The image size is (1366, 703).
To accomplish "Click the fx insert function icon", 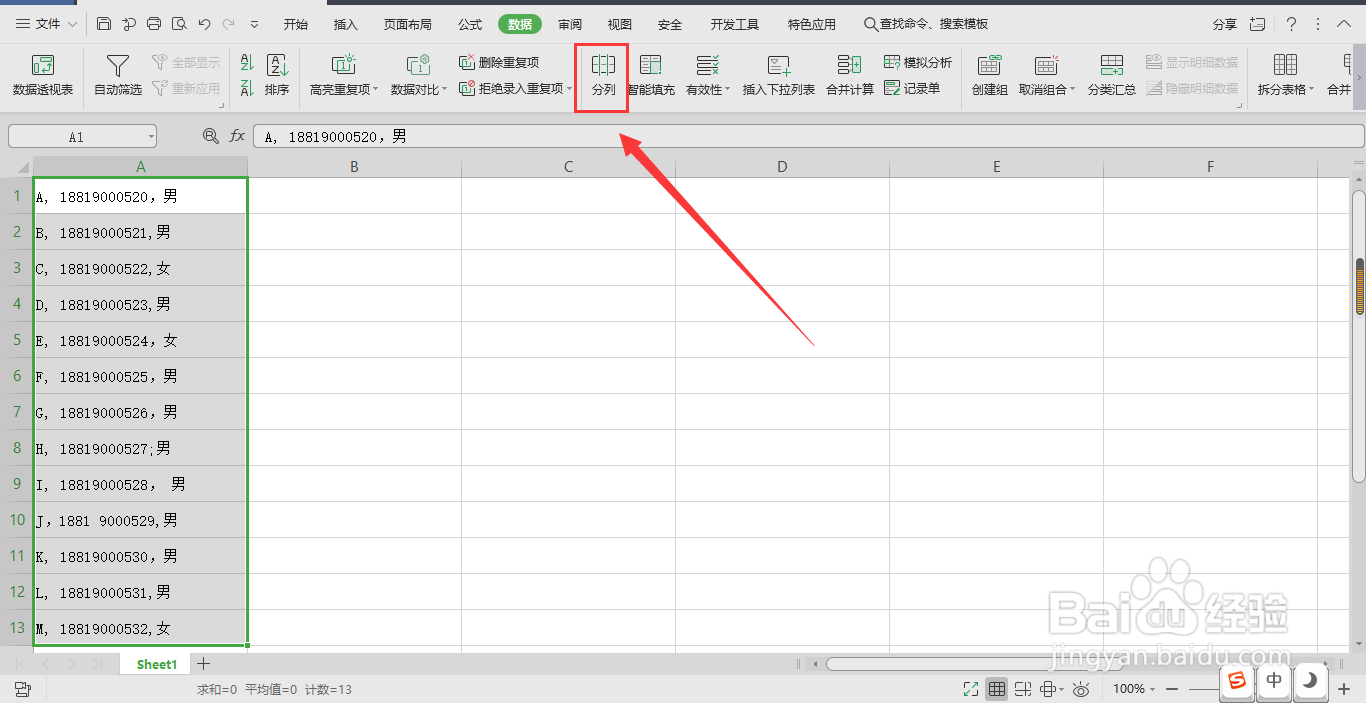I will (x=237, y=136).
